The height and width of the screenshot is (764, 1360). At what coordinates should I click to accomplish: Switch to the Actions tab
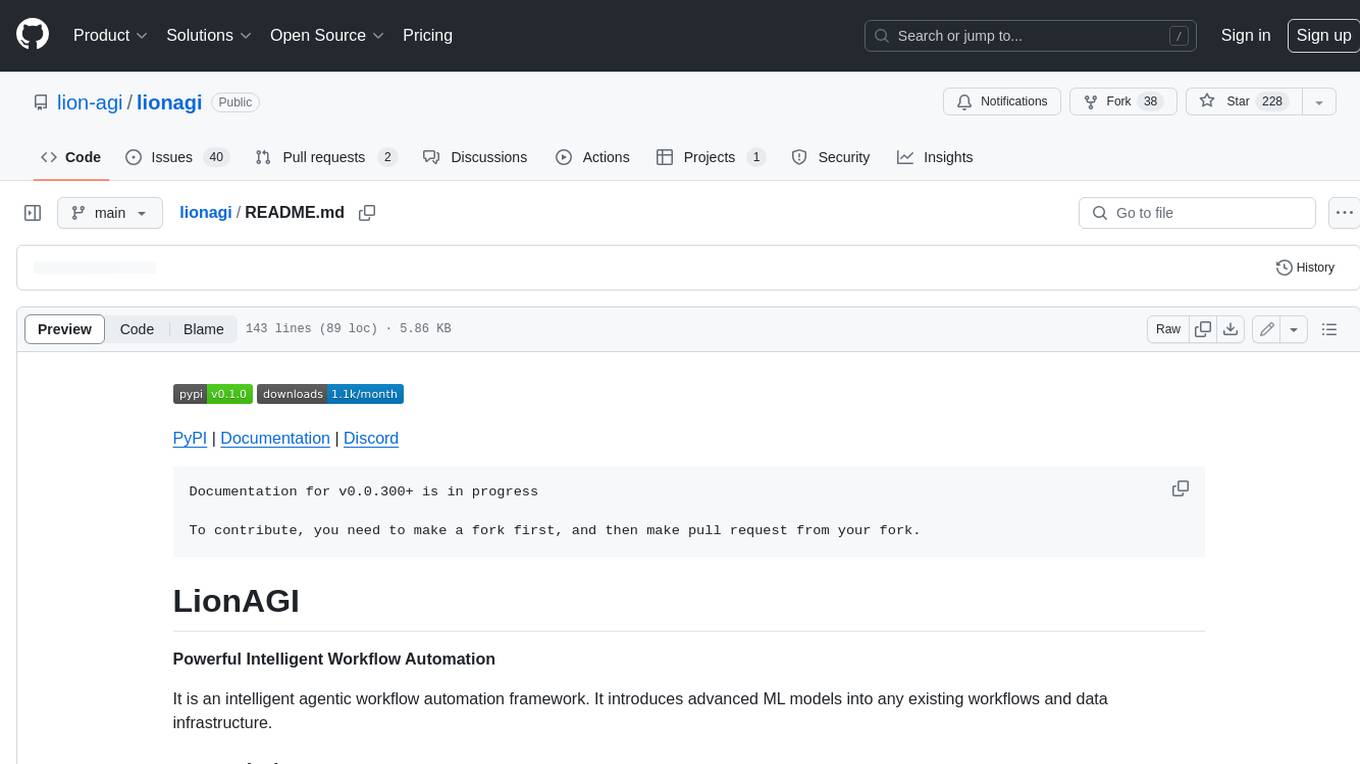[592, 157]
